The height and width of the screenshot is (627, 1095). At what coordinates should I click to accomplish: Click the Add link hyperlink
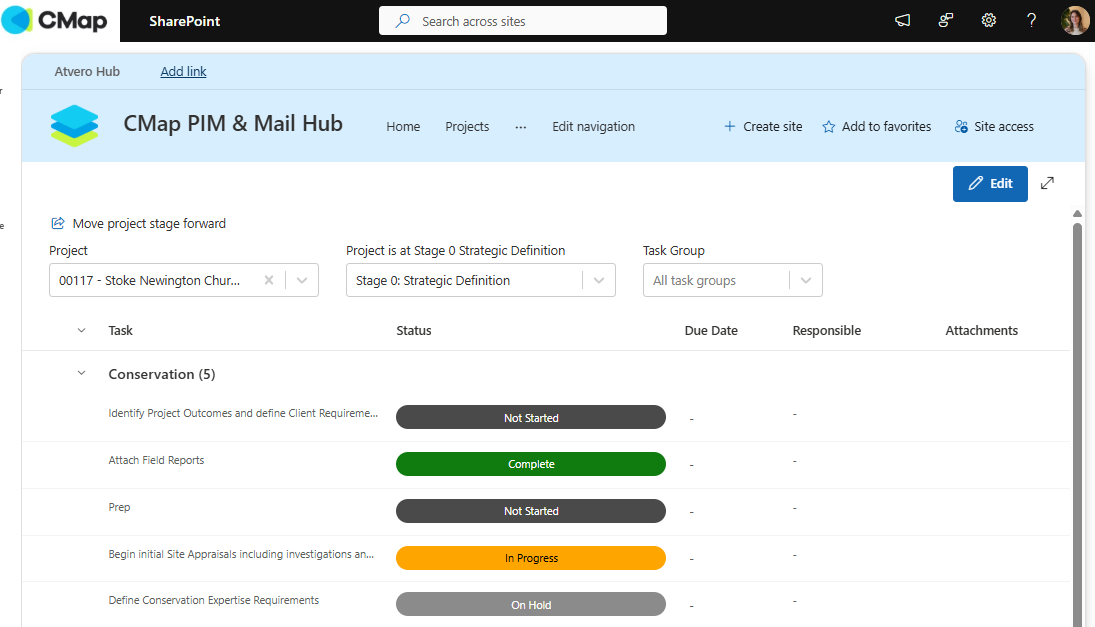(183, 71)
